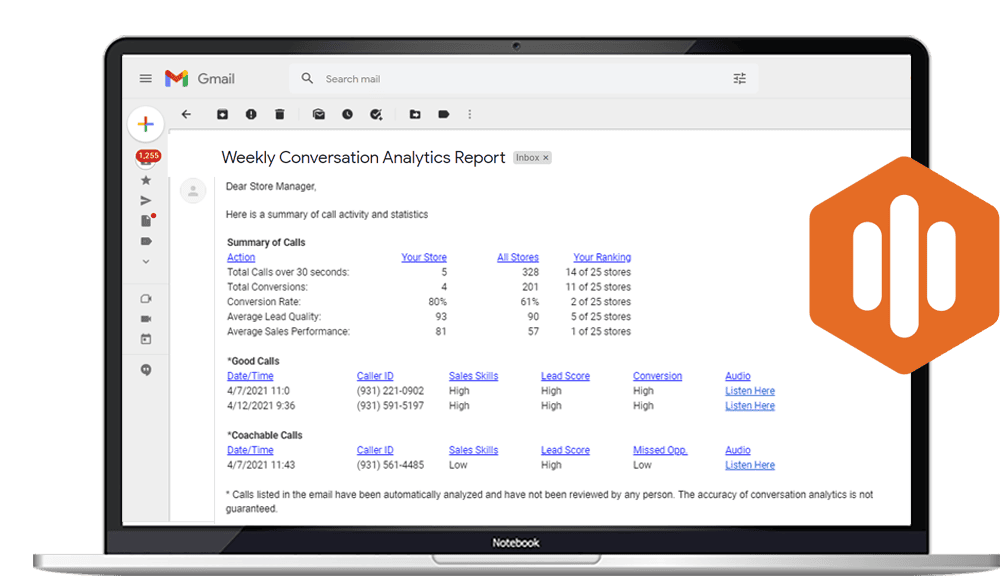This screenshot has width=1000, height=576.
Task: Click the '1 of 25 stores' ranking
Action: [601, 332]
